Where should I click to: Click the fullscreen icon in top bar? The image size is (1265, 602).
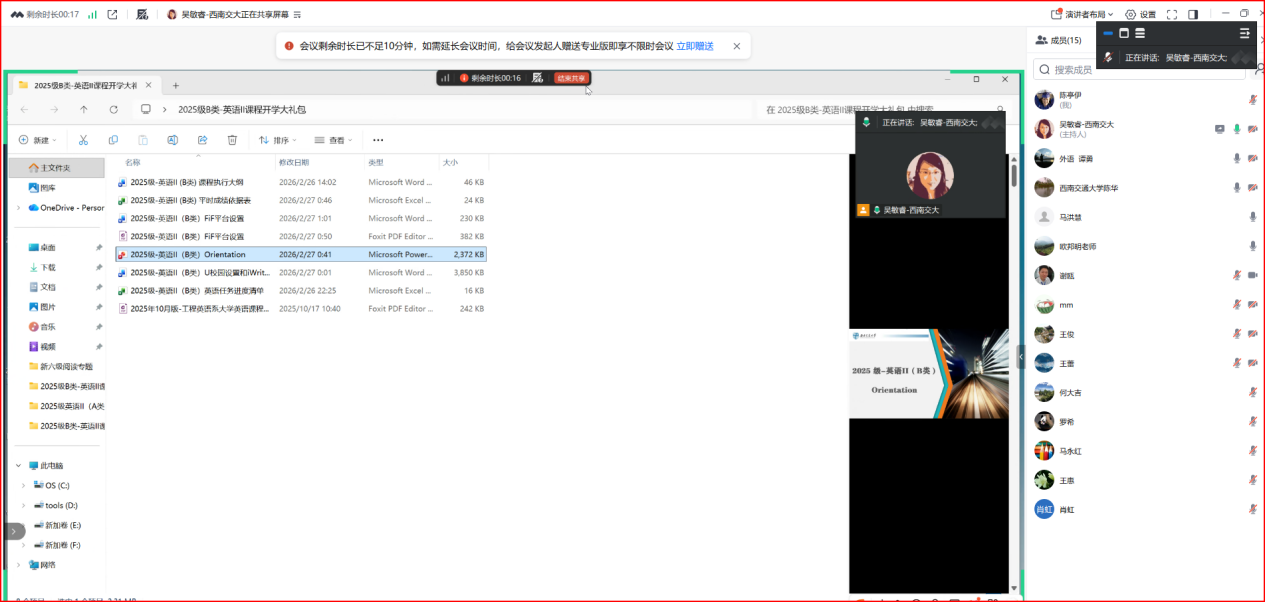[x=1171, y=14]
